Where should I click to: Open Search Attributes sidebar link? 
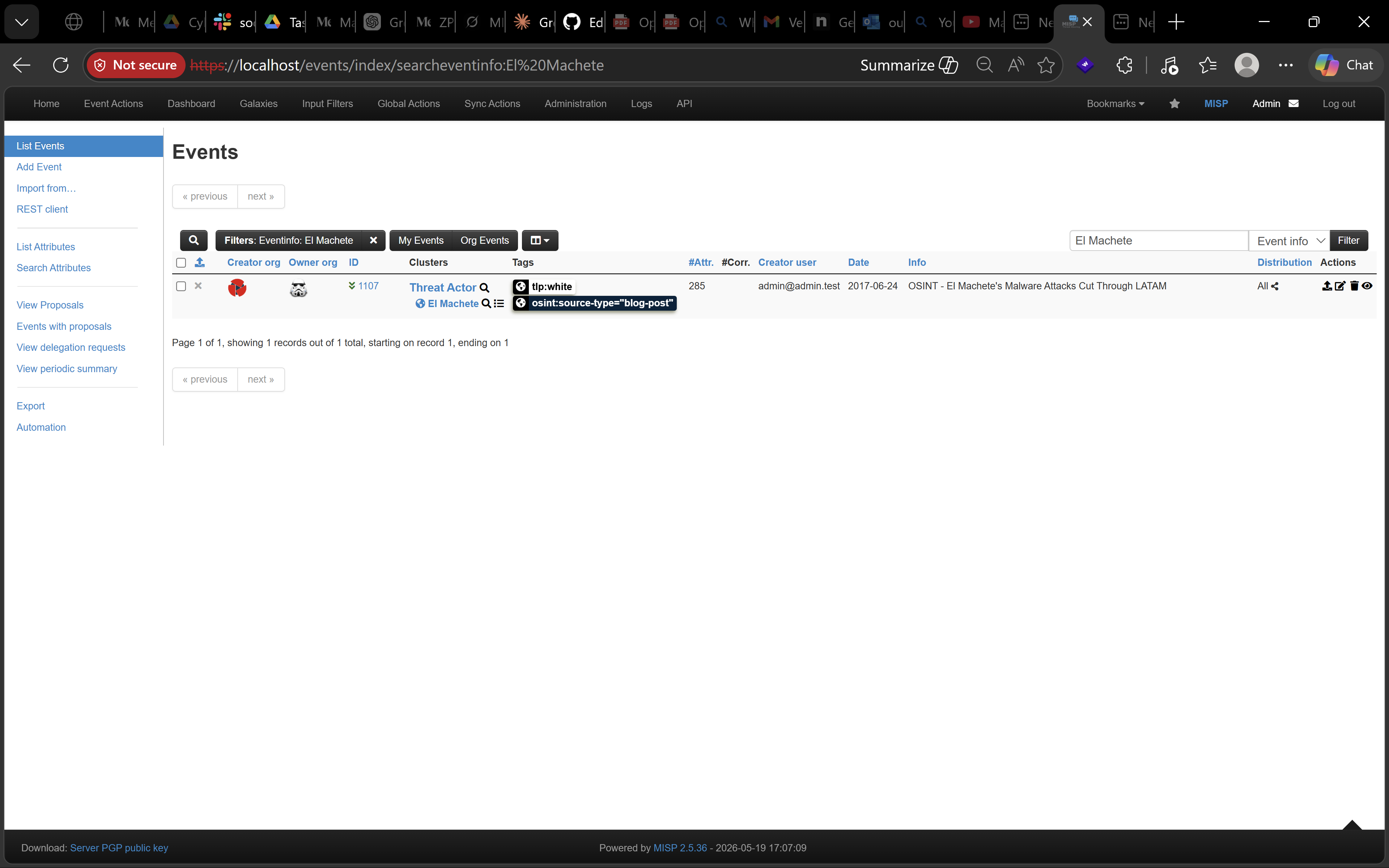(54, 268)
